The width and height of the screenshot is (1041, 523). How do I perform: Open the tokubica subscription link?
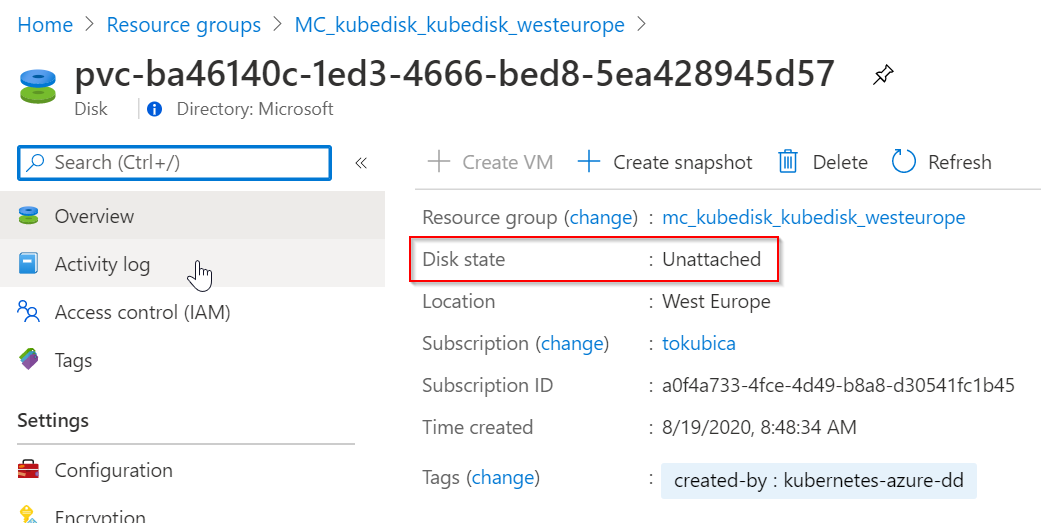click(x=699, y=343)
